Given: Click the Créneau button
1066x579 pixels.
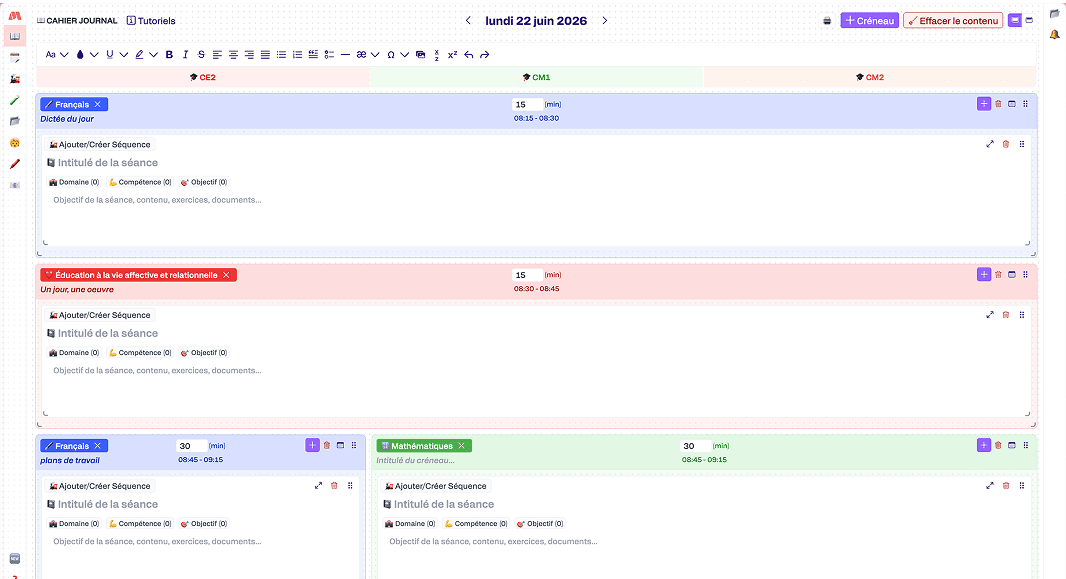Looking at the screenshot, I should coord(870,20).
